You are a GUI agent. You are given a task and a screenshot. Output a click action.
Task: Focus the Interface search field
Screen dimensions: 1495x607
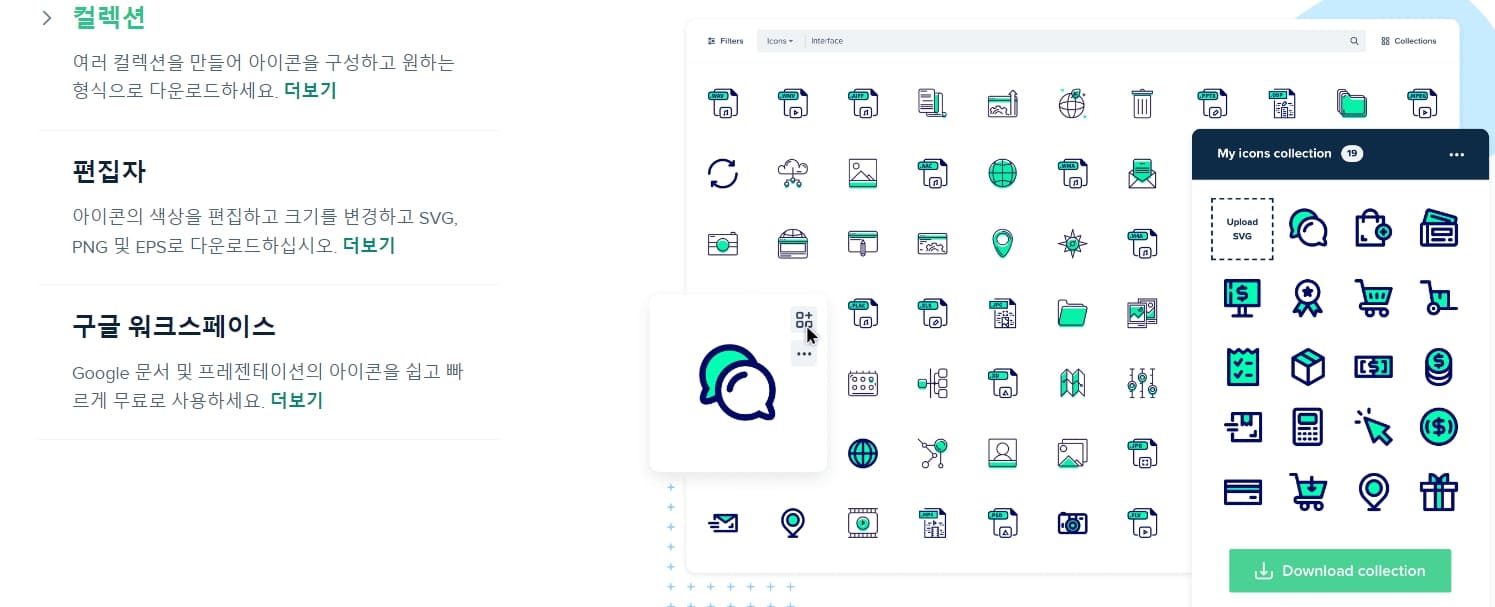click(1074, 41)
